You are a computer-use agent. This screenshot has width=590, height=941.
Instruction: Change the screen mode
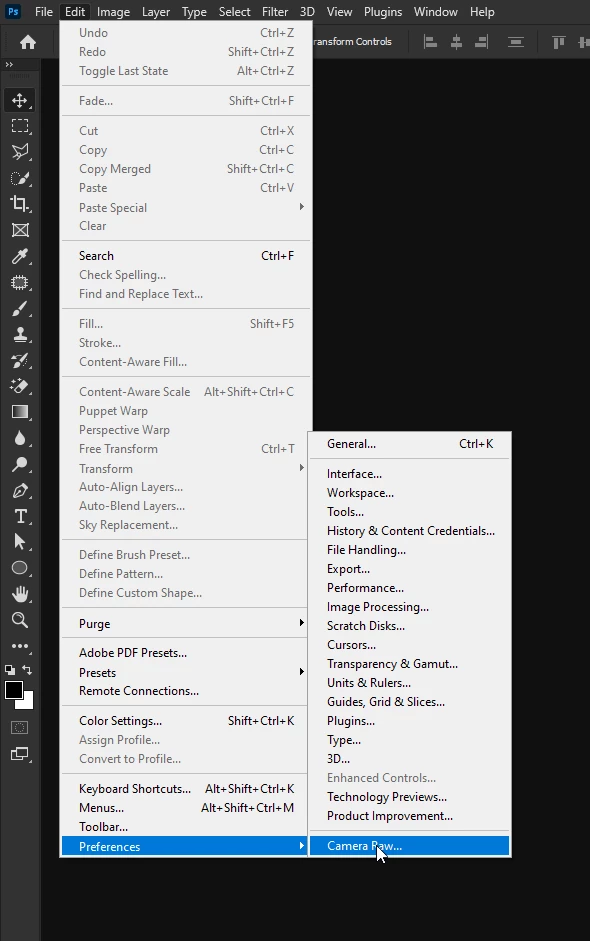pos(20,754)
